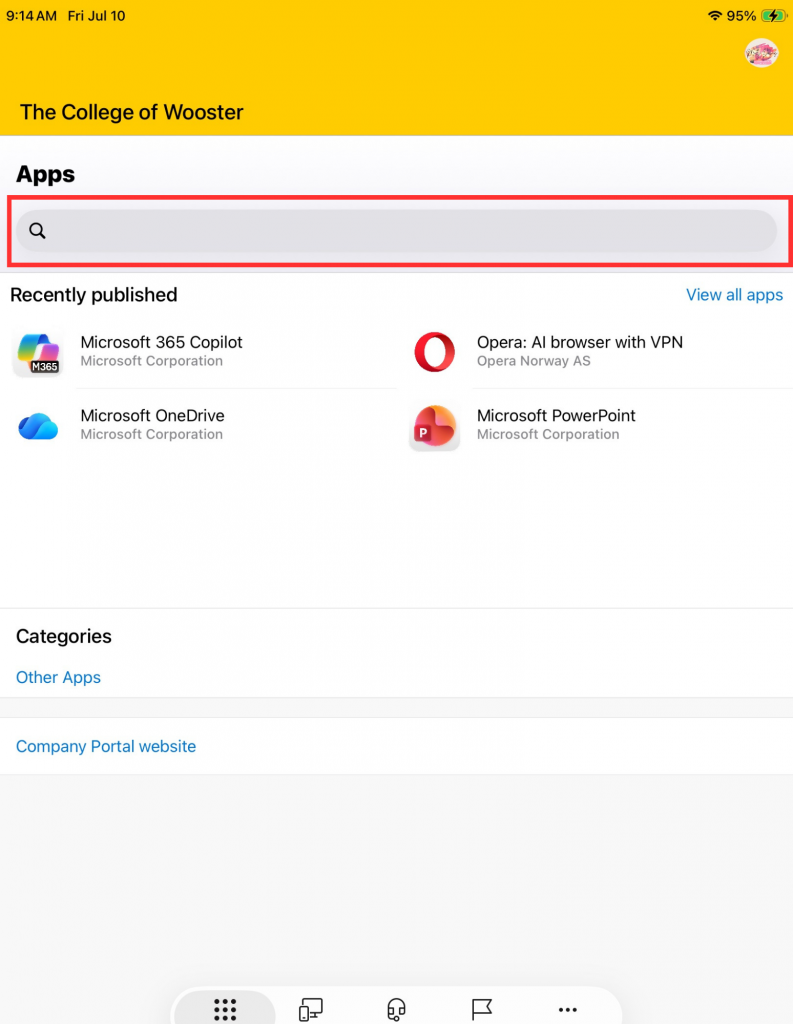
Task: Tap the magnifying glass search icon
Action: pyautogui.click(x=37, y=231)
